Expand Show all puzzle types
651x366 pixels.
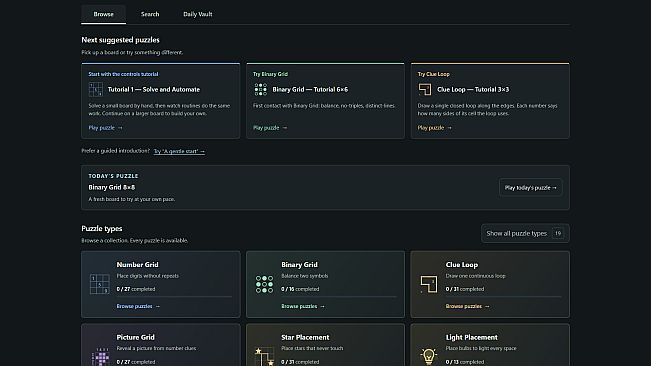pyautogui.click(x=525, y=233)
